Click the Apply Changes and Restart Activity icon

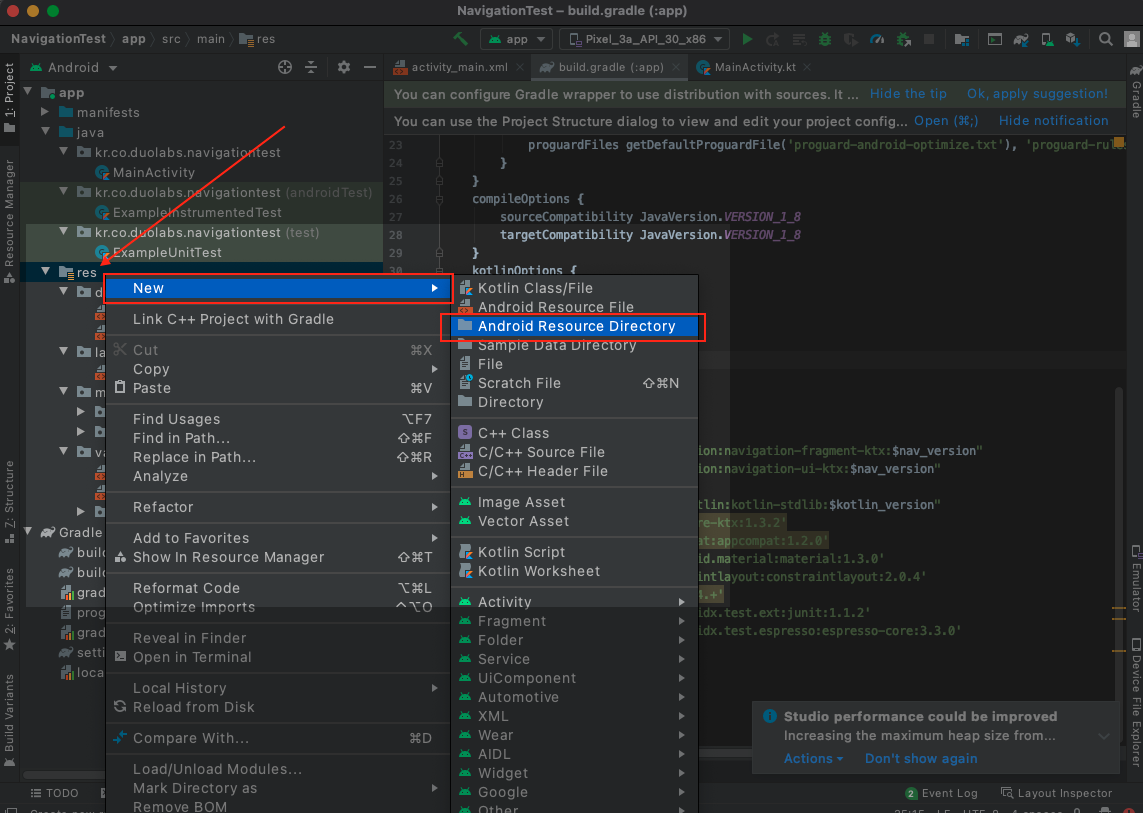[773, 39]
